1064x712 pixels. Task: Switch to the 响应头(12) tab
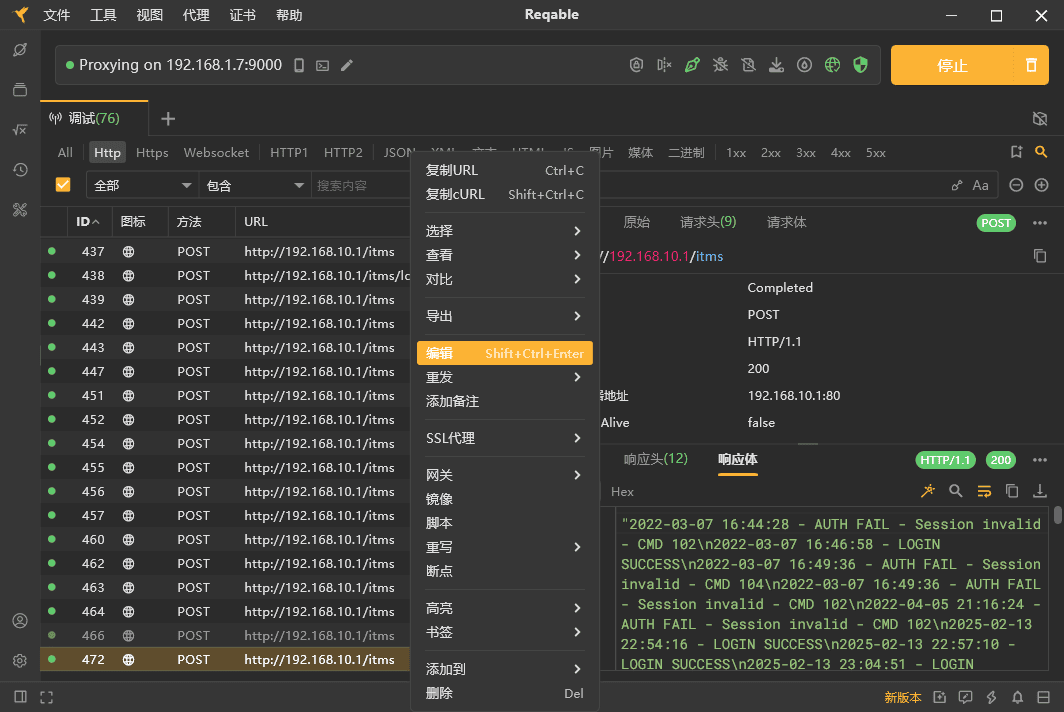655,459
